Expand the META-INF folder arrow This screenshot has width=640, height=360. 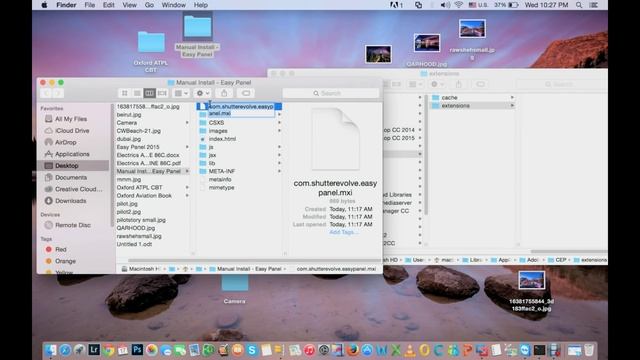(x=280, y=171)
